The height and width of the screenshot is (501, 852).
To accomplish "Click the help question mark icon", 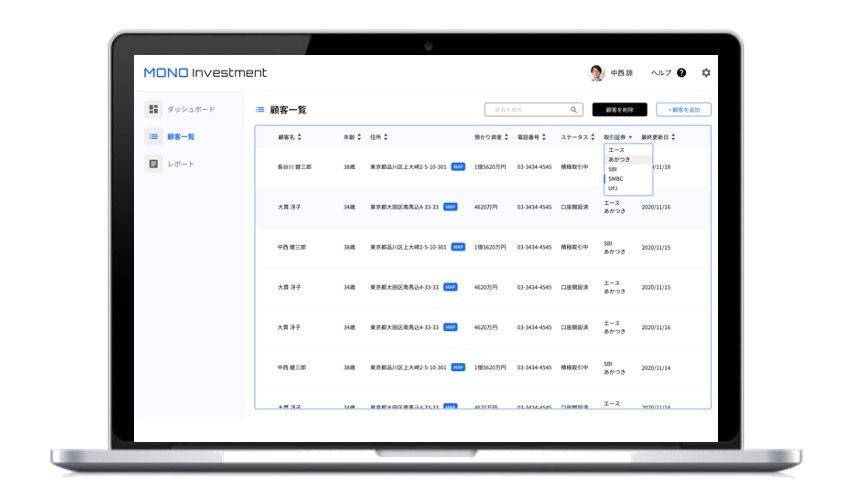I will coord(681,73).
